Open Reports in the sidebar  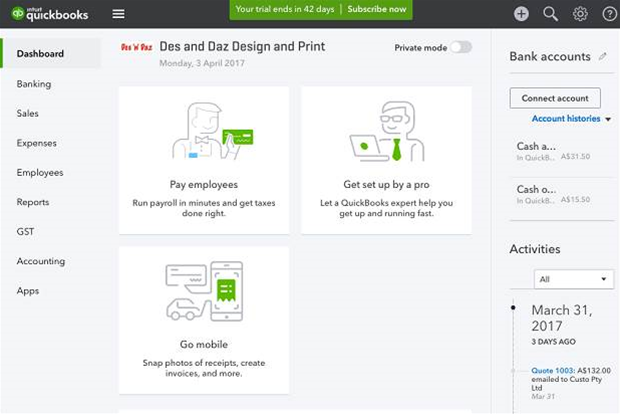click(33, 202)
